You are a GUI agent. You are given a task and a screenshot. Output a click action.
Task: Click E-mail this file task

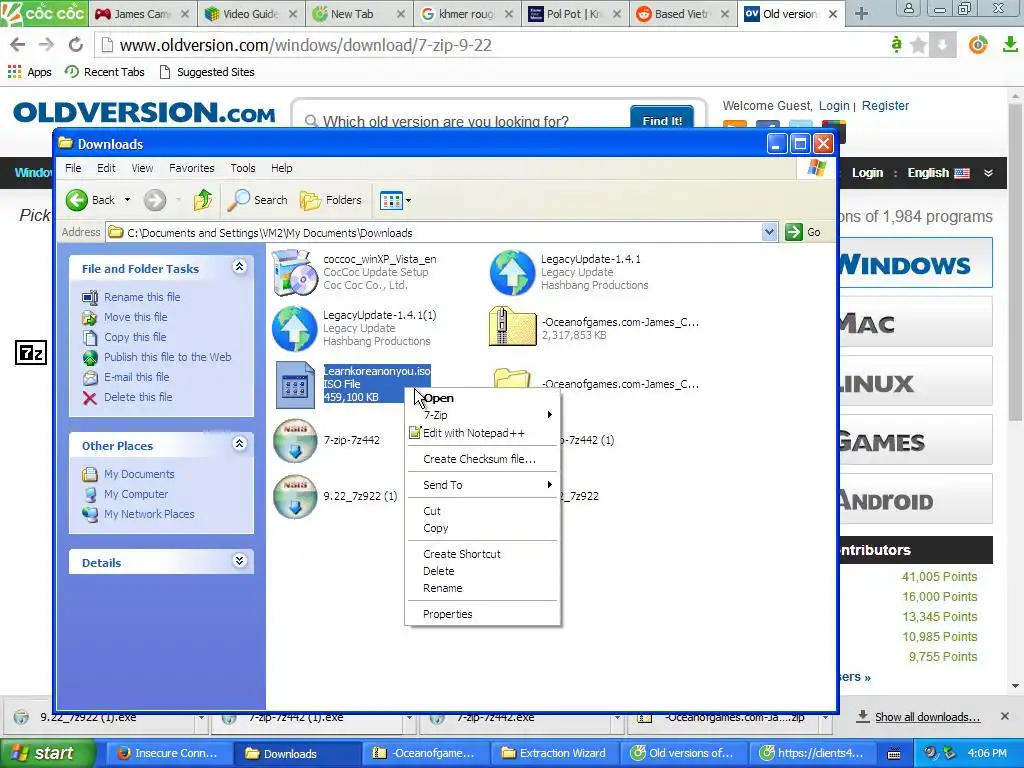click(136, 377)
